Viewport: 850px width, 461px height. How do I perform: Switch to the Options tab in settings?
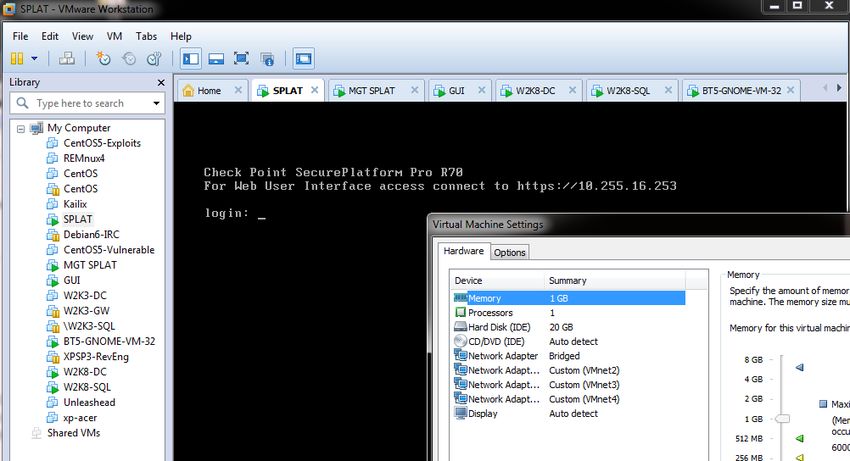(x=509, y=252)
